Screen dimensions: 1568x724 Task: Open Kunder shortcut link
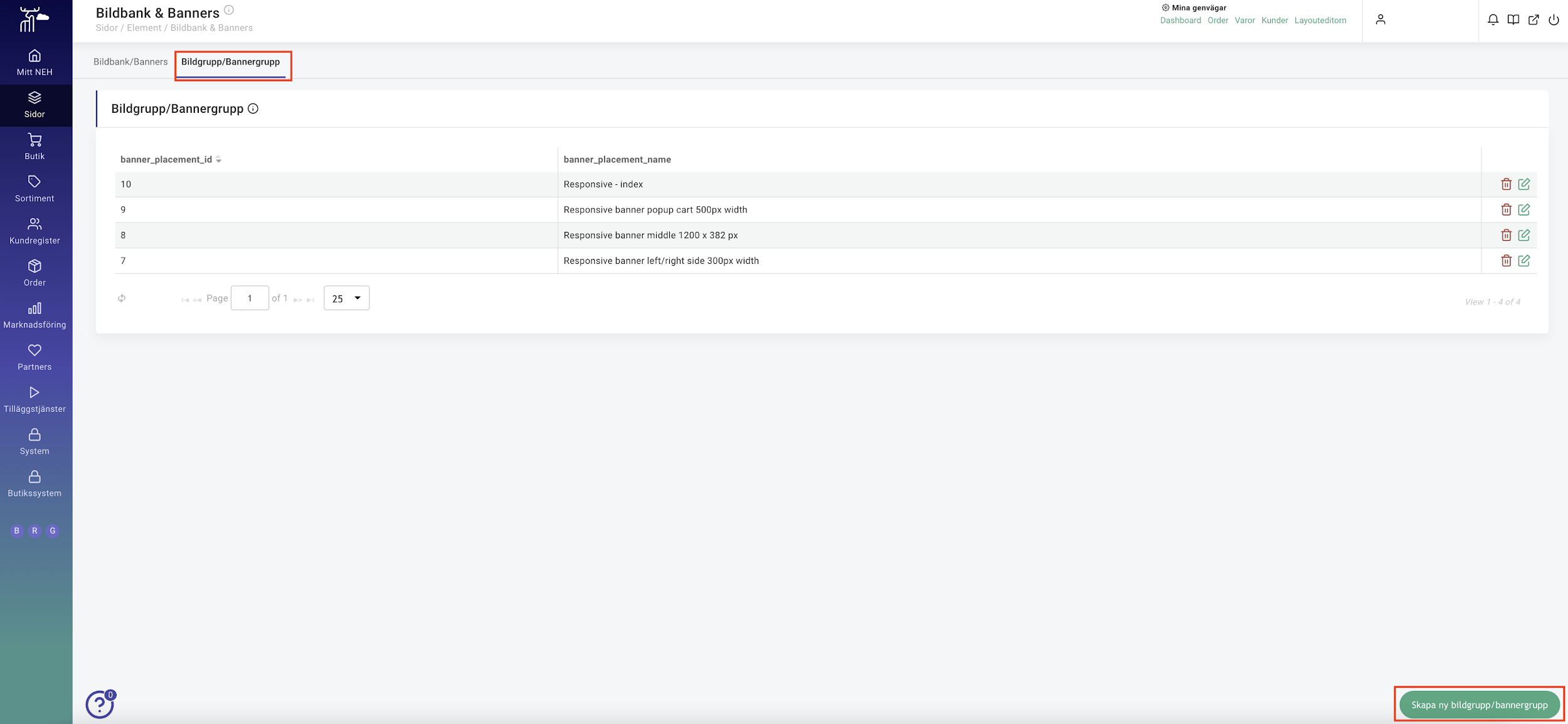[x=1274, y=21]
